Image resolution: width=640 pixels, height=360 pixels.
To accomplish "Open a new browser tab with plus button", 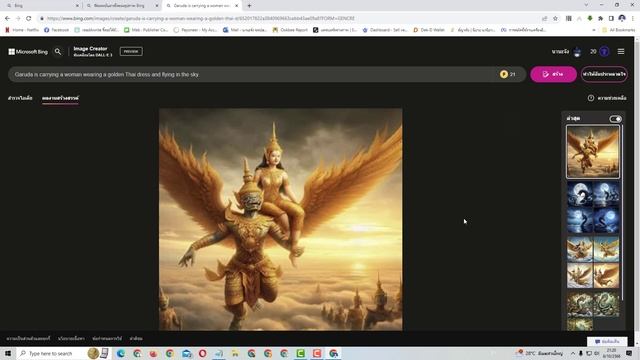I will (x=249, y=6).
